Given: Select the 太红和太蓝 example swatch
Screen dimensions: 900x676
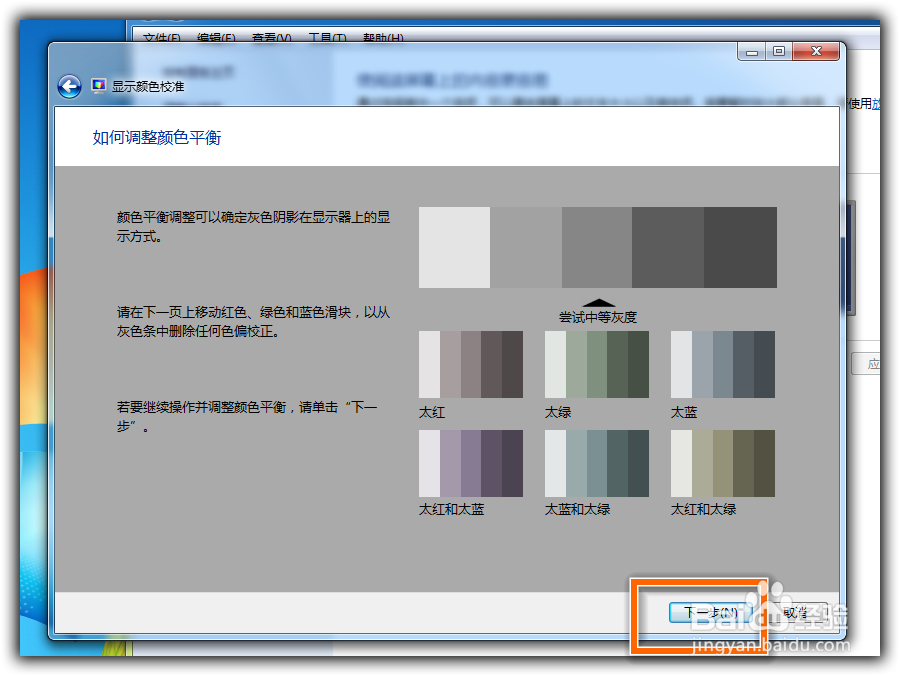Looking at the screenshot, I should click(471, 461).
